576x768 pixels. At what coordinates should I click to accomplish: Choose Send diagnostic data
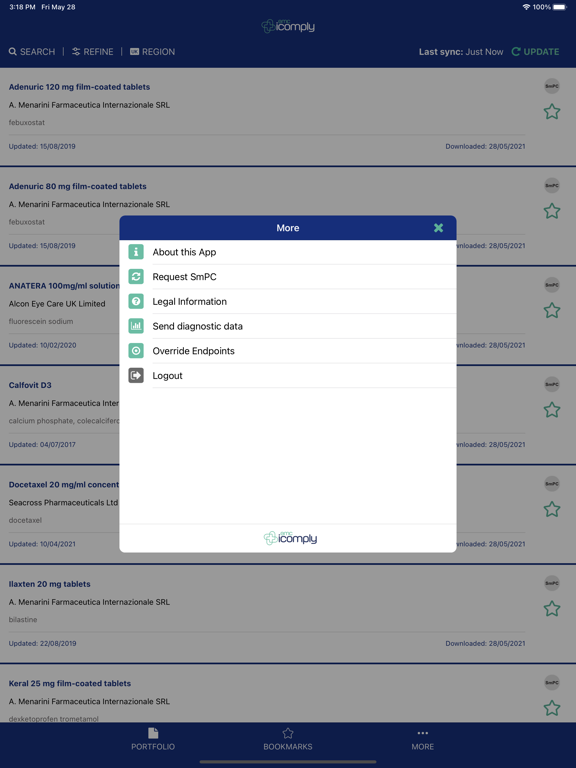[288, 326]
